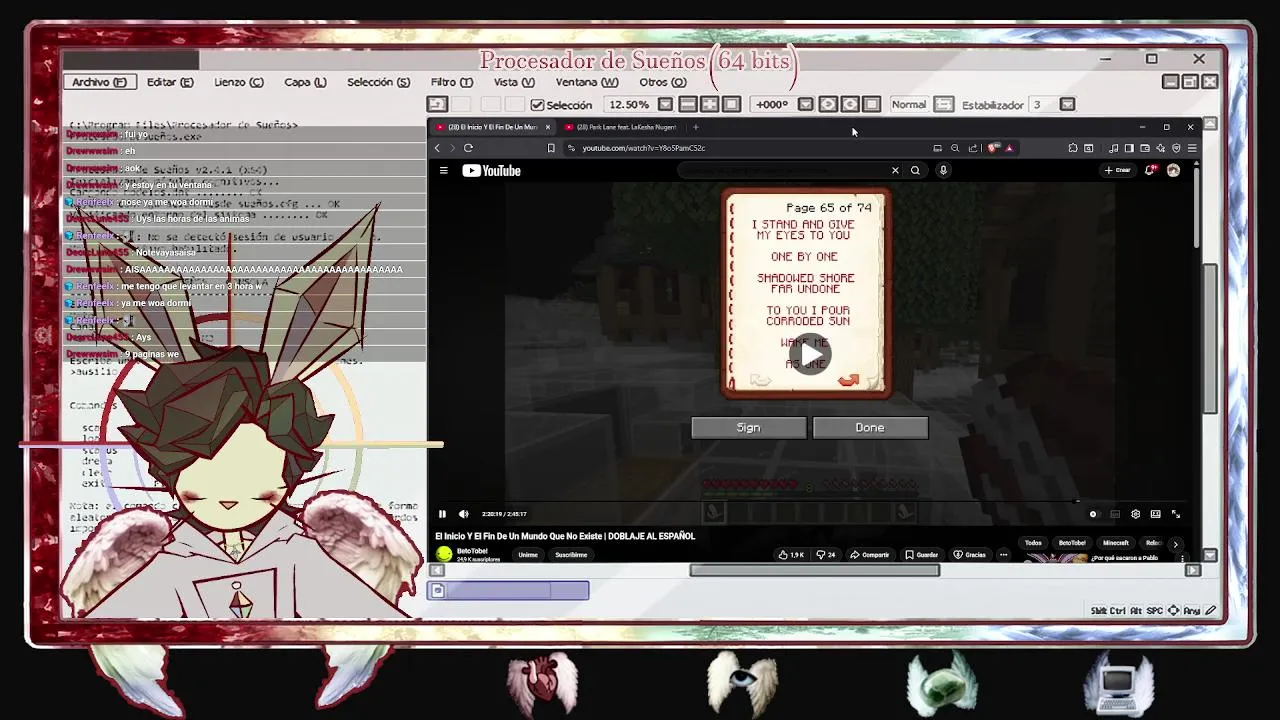This screenshot has height=720, width=1280.
Task: Expand the +000° rotation dropdown
Action: (x=806, y=104)
